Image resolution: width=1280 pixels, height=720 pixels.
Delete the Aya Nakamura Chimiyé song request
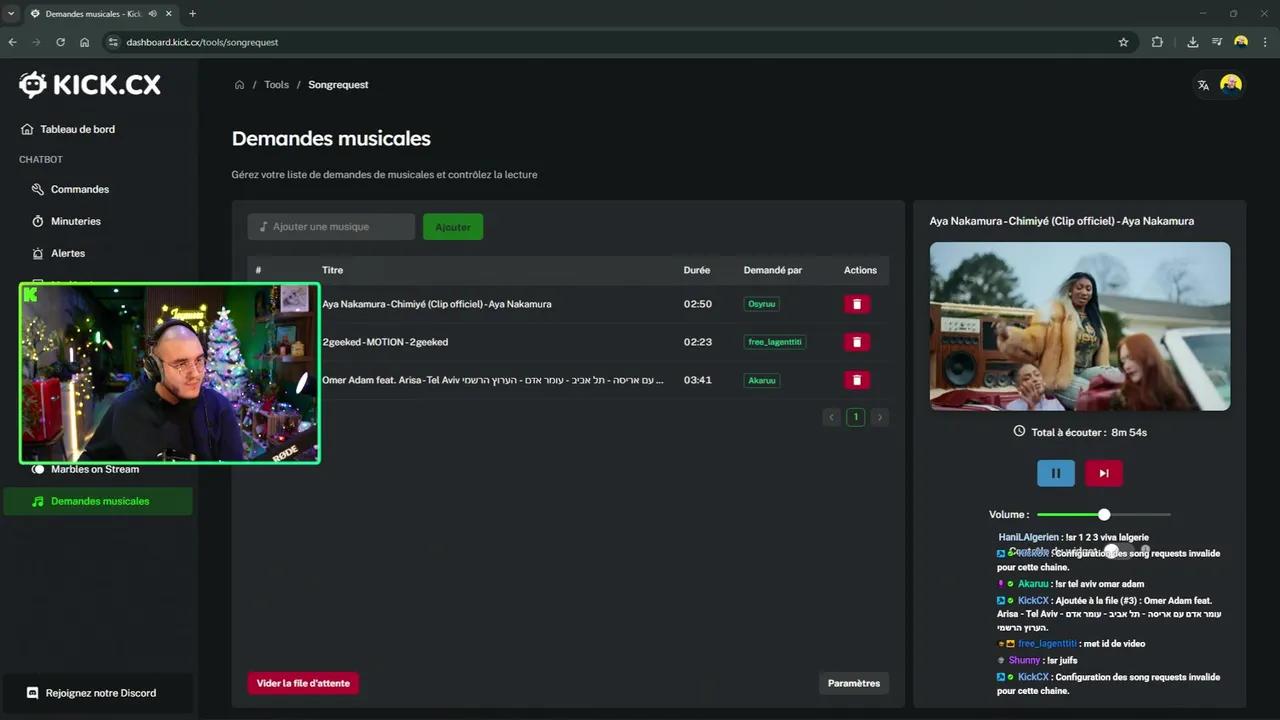pos(857,304)
